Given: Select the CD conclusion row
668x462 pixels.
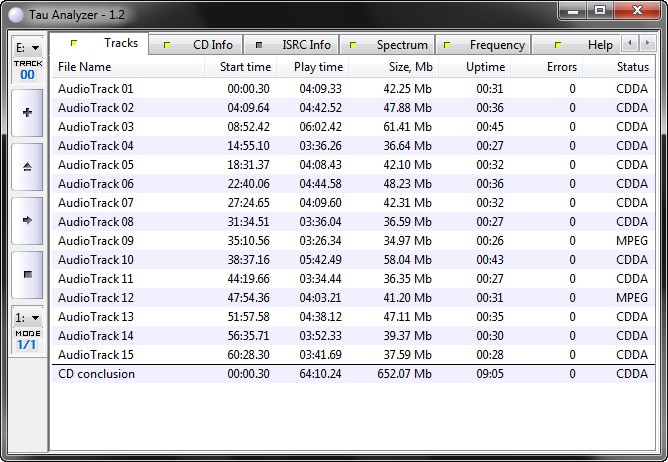Looking at the screenshot, I should tap(353, 374).
